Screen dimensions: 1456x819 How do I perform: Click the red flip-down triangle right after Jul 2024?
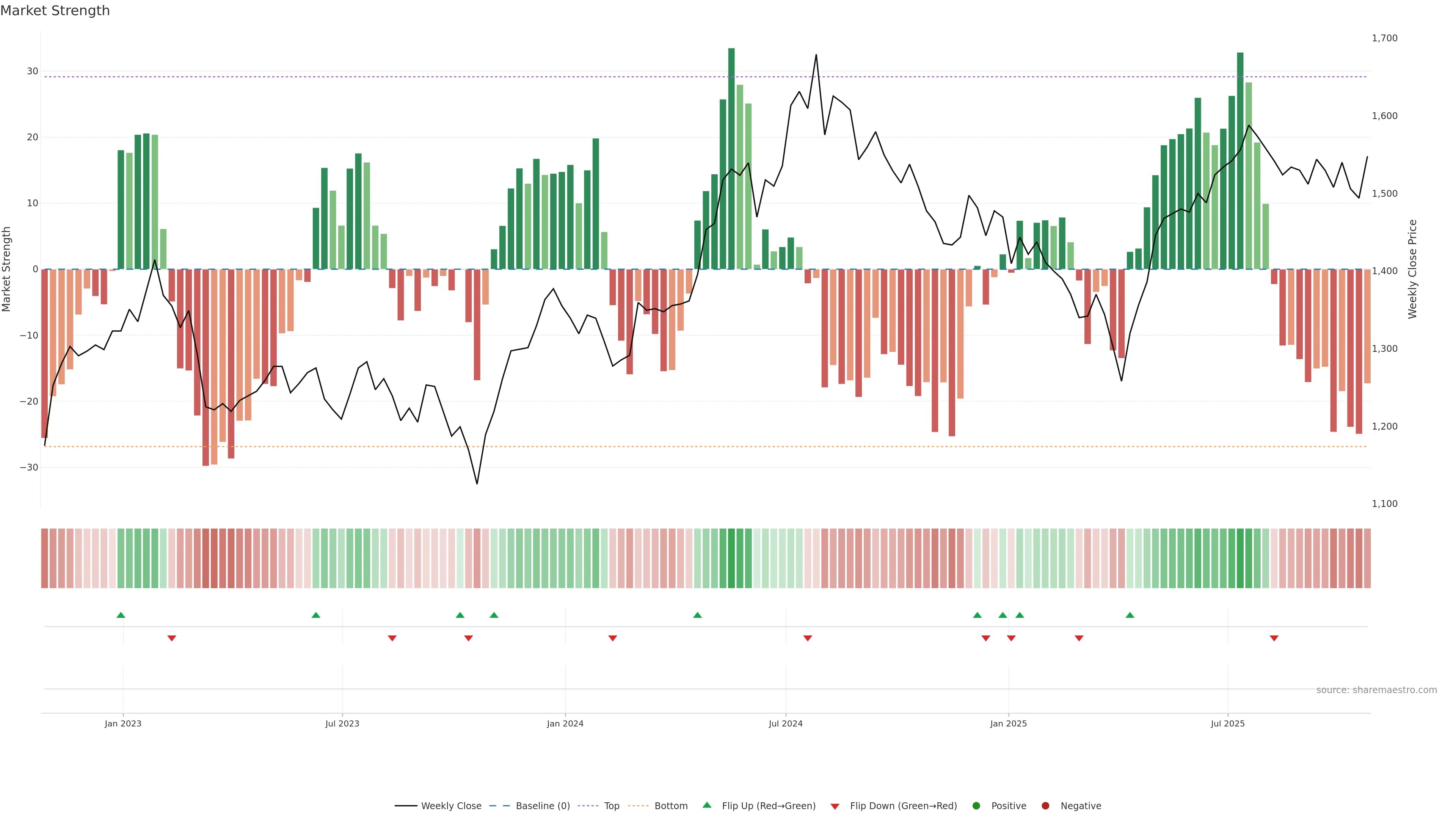pyautogui.click(x=808, y=638)
